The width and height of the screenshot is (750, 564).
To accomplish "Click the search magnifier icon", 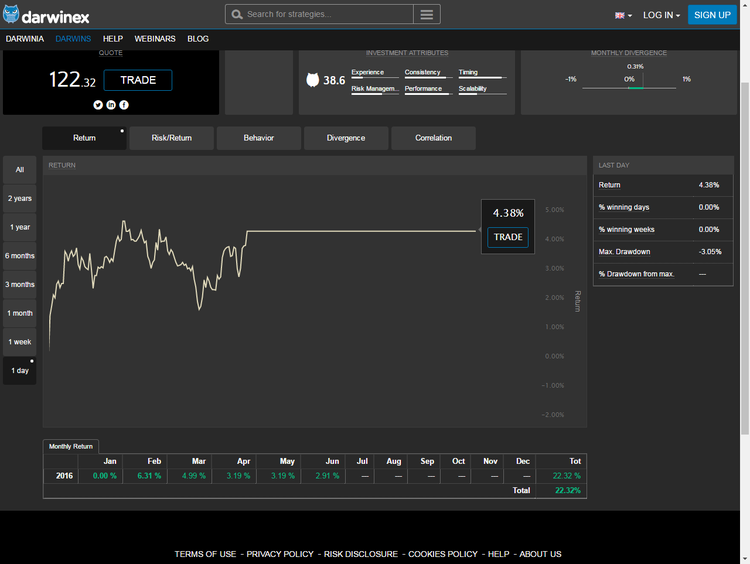I will click(x=236, y=15).
